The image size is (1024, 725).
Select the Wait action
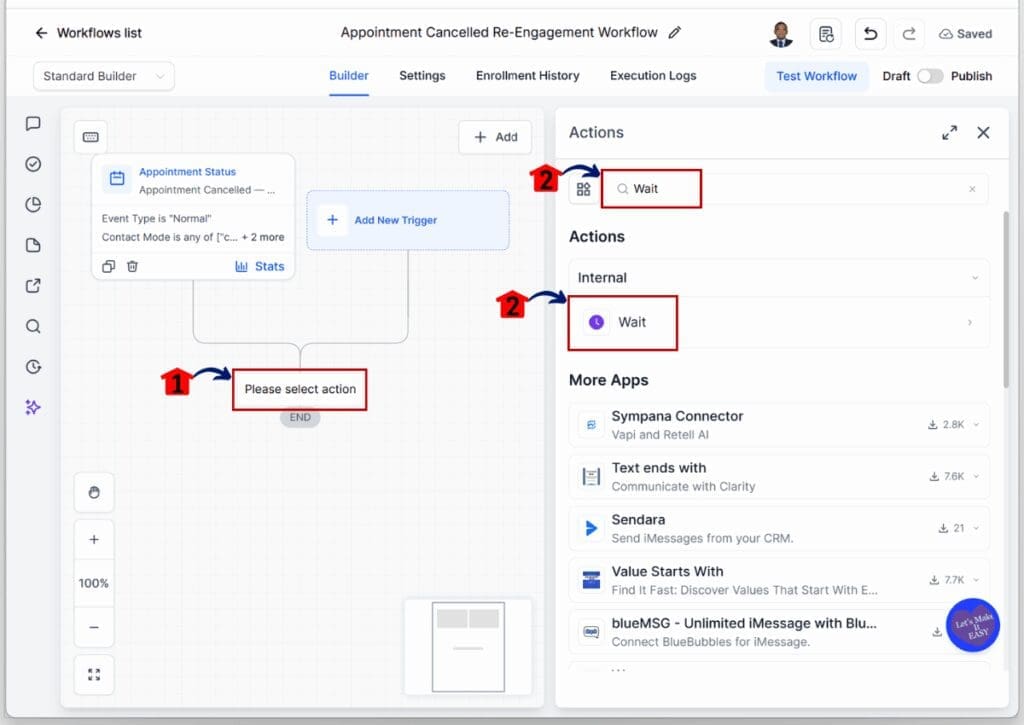778,322
